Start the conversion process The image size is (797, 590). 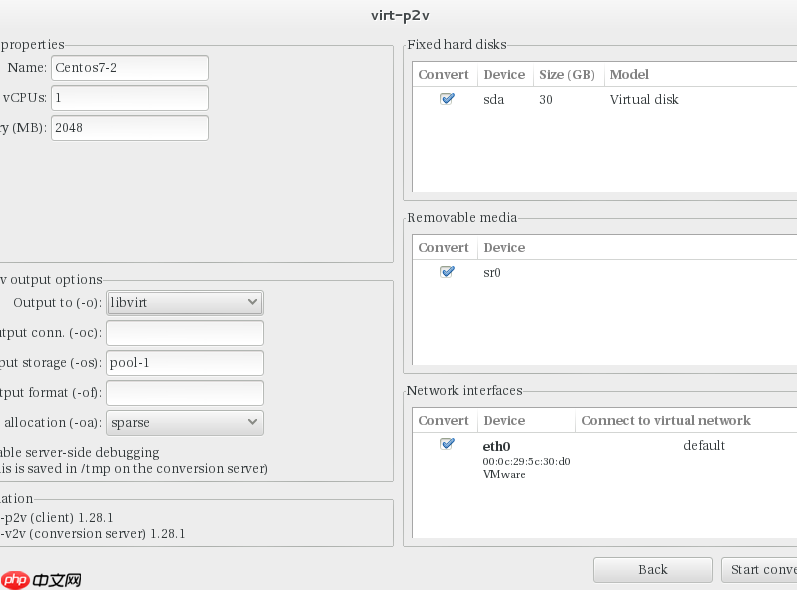pyautogui.click(x=759, y=570)
